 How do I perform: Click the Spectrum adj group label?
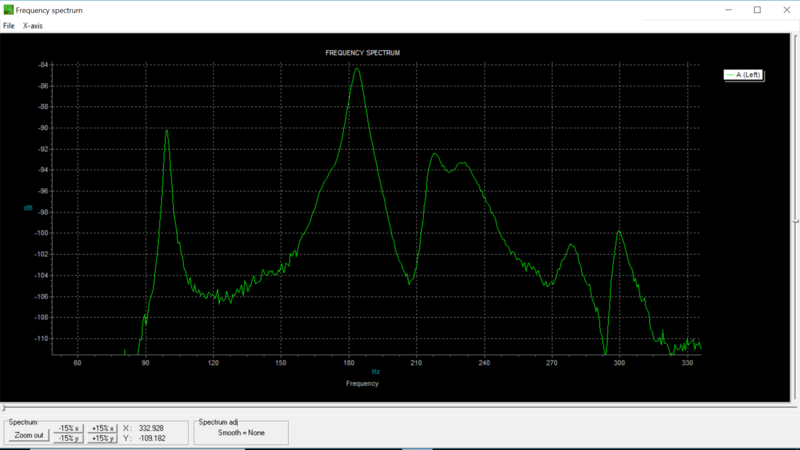(218, 422)
